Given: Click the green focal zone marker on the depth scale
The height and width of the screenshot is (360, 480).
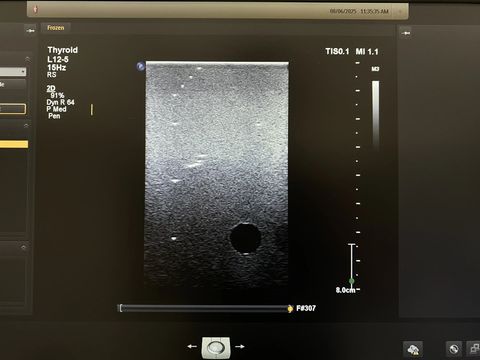Looking at the screenshot, I should click(351, 281).
